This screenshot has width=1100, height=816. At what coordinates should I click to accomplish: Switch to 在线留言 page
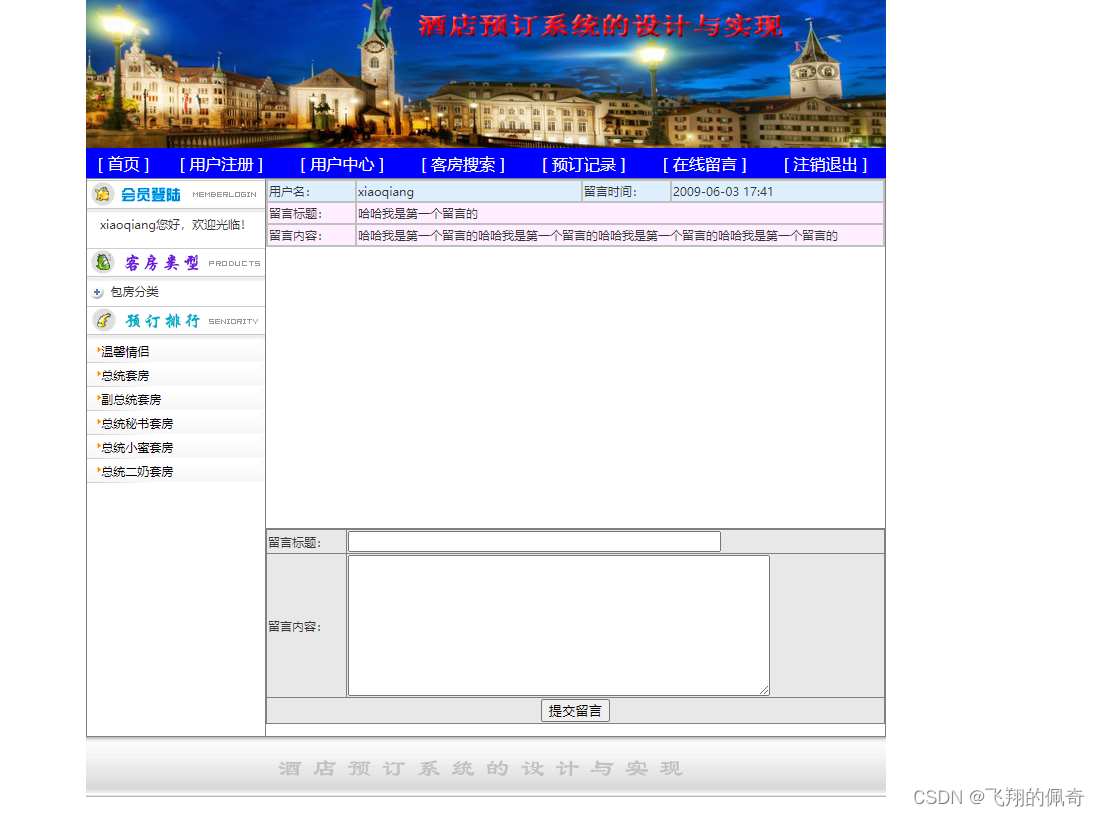point(704,165)
